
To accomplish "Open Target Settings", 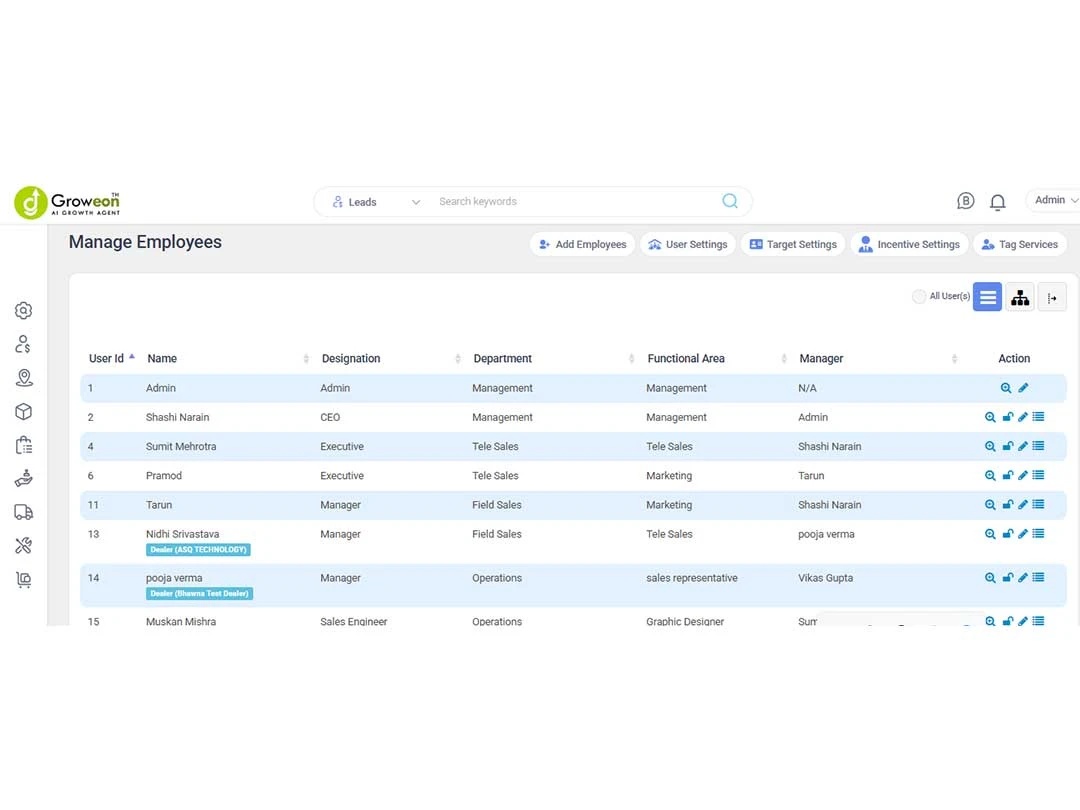I will pos(792,244).
